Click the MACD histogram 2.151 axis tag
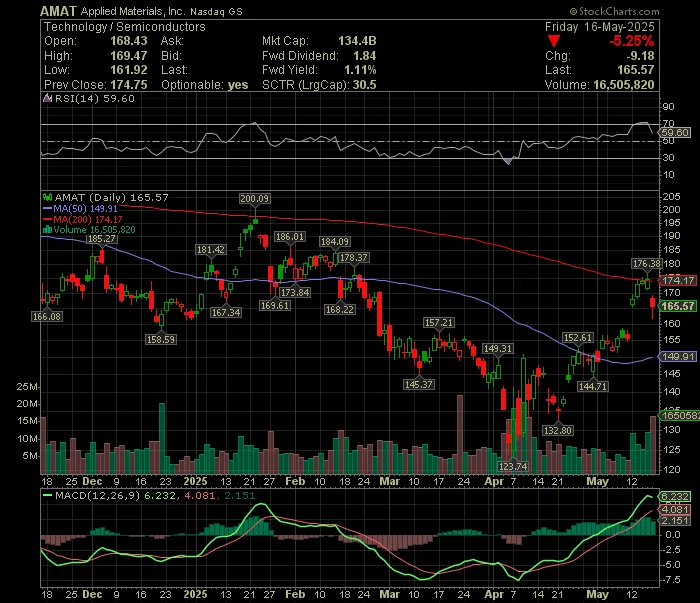 pos(675,521)
